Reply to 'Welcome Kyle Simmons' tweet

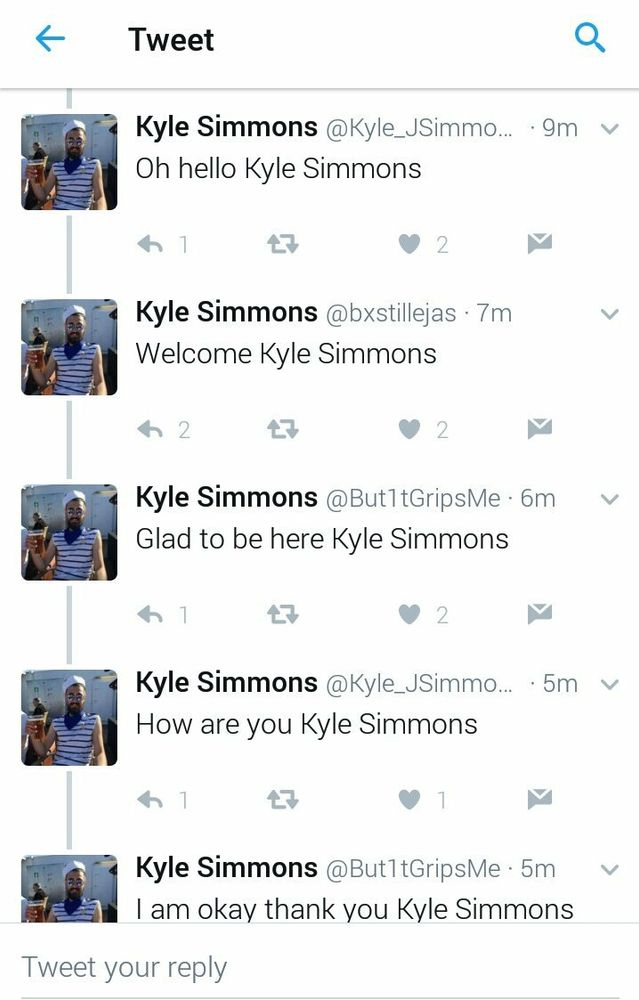click(x=151, y=429)
